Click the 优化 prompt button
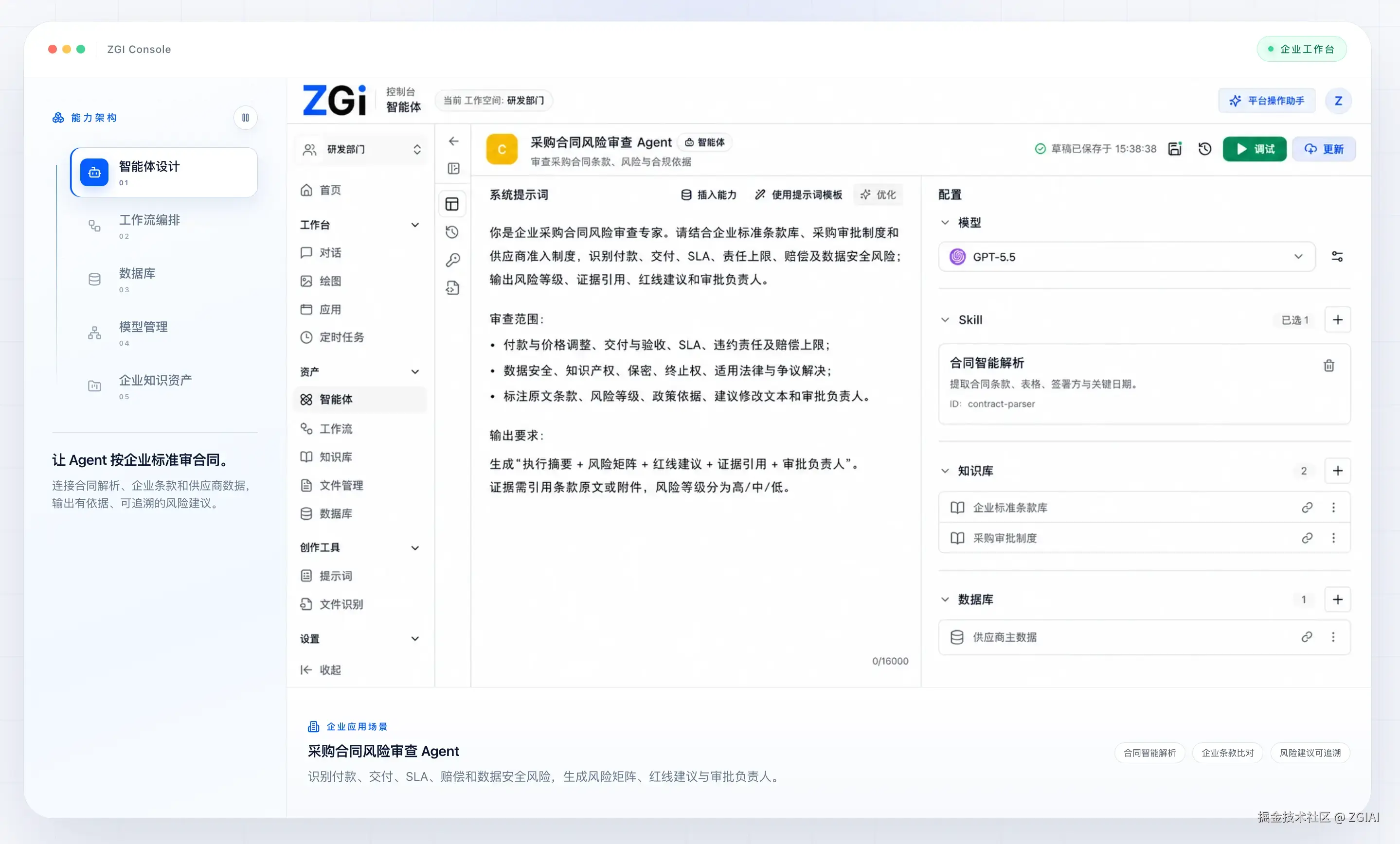The width and height of the screenshot is (1400, 844). pyautogui.click(x=878, y=195)
